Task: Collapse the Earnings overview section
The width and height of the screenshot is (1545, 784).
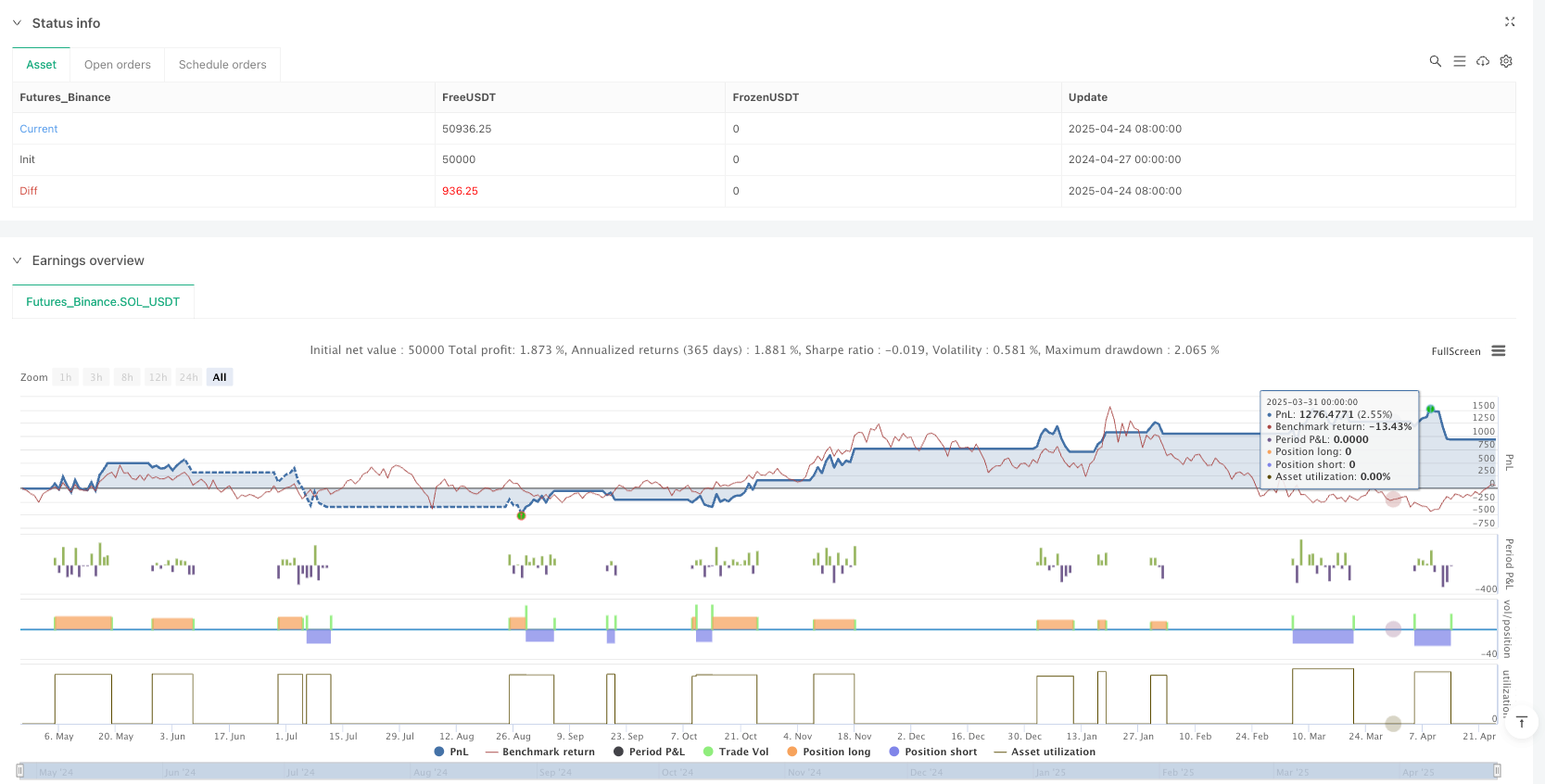Action: click(x=17, y=260)
